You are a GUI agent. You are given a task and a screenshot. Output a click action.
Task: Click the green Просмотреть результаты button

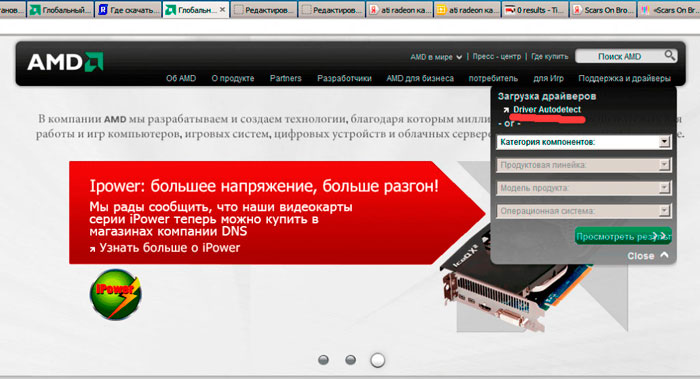[x=623, y=236]
